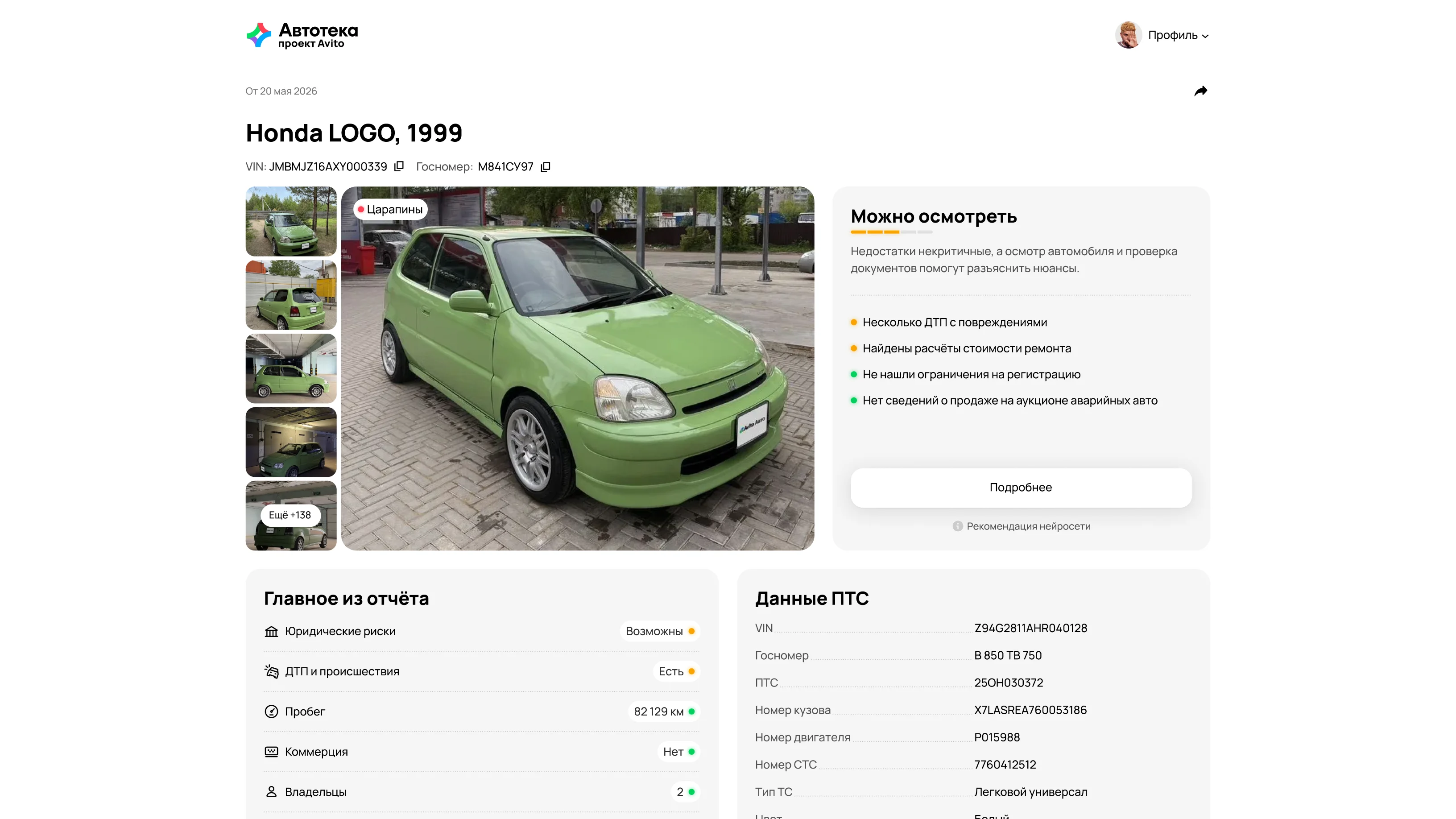Click the ПТС VIN value Z94G2811AHR040128
Image resolution: width=1456 pixels, height=819 pixels.
1030,629
